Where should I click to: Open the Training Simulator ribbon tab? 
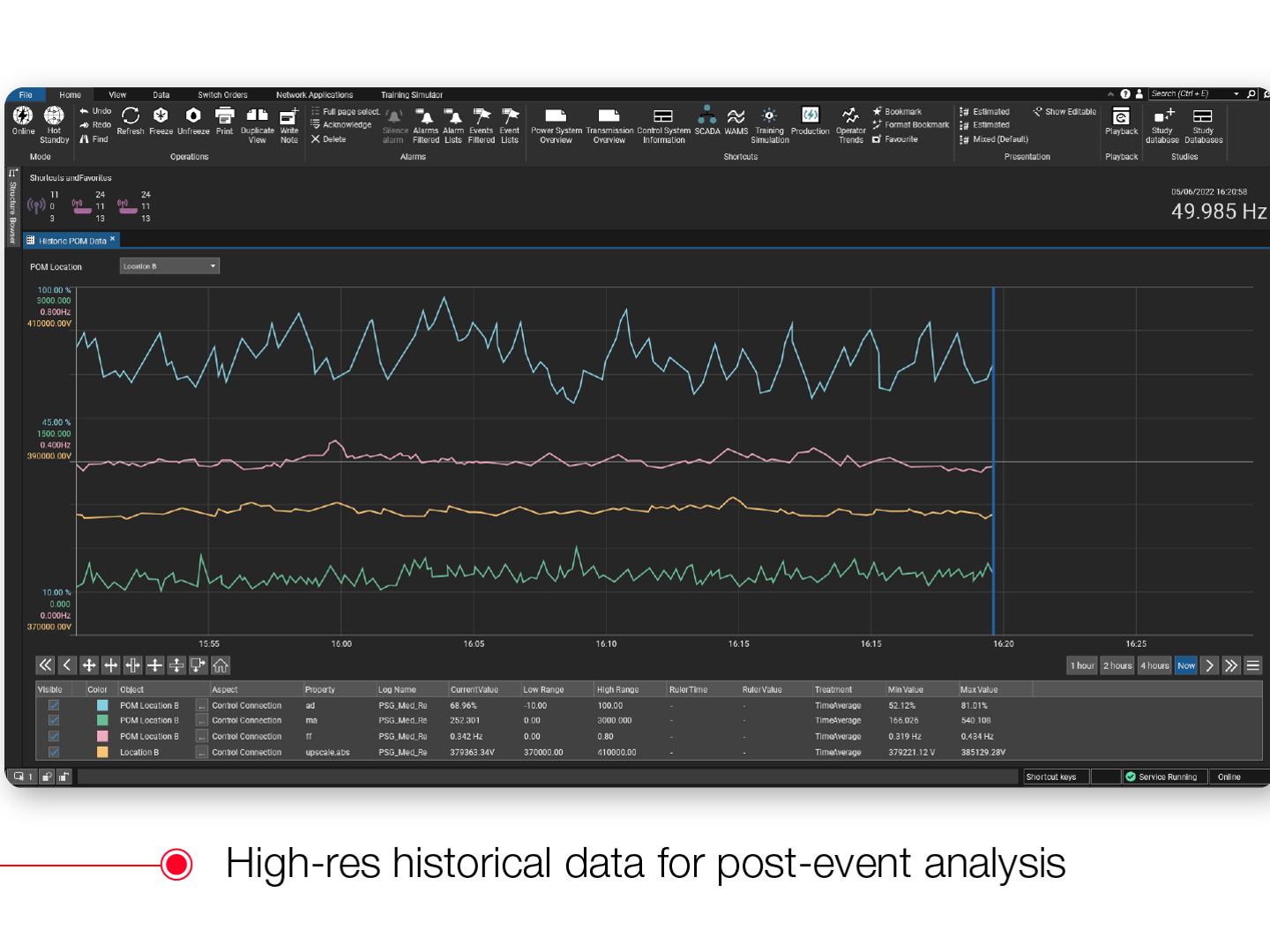[x=411, y=95]
